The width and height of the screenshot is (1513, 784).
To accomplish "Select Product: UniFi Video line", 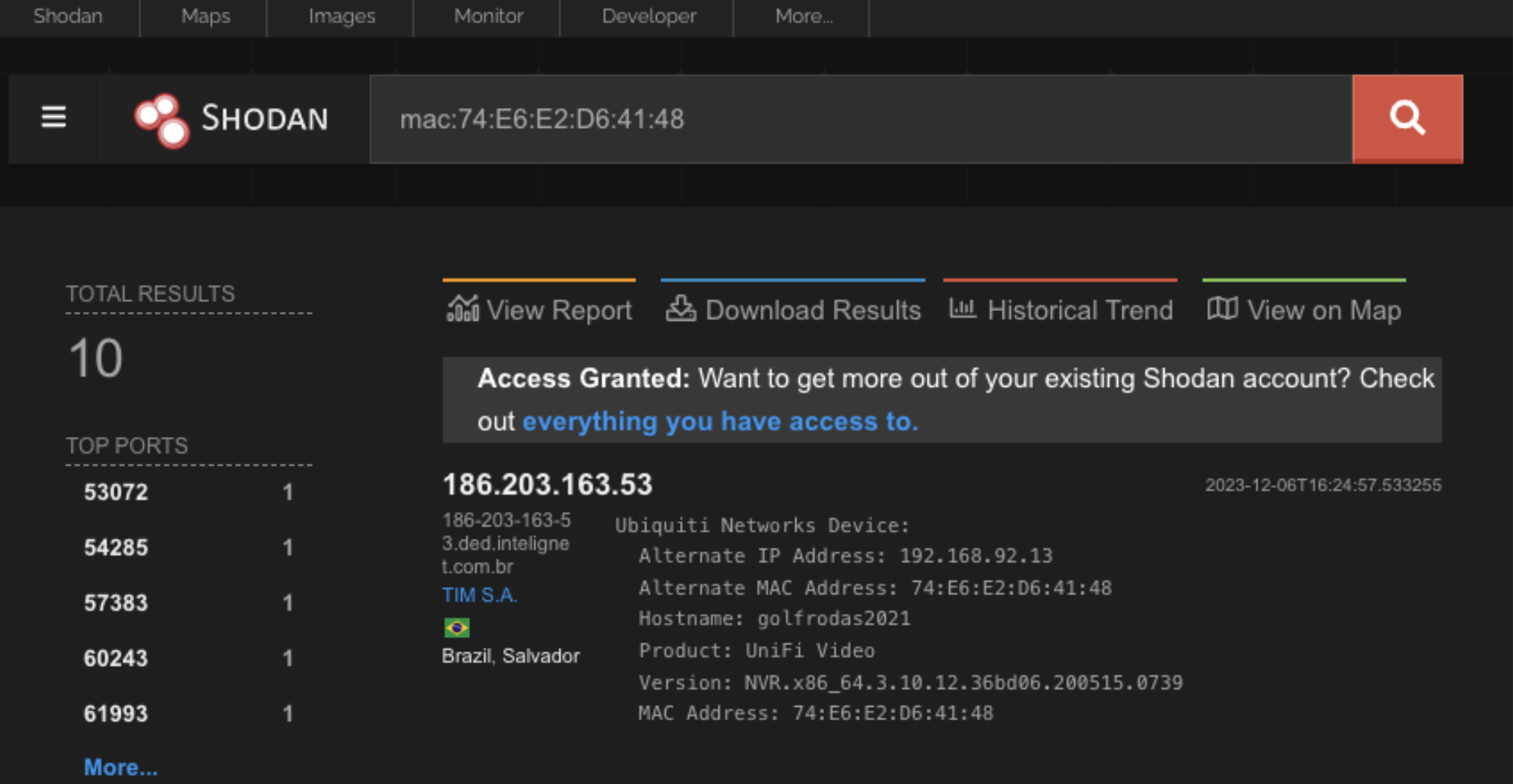I will (x=756, y=650).
